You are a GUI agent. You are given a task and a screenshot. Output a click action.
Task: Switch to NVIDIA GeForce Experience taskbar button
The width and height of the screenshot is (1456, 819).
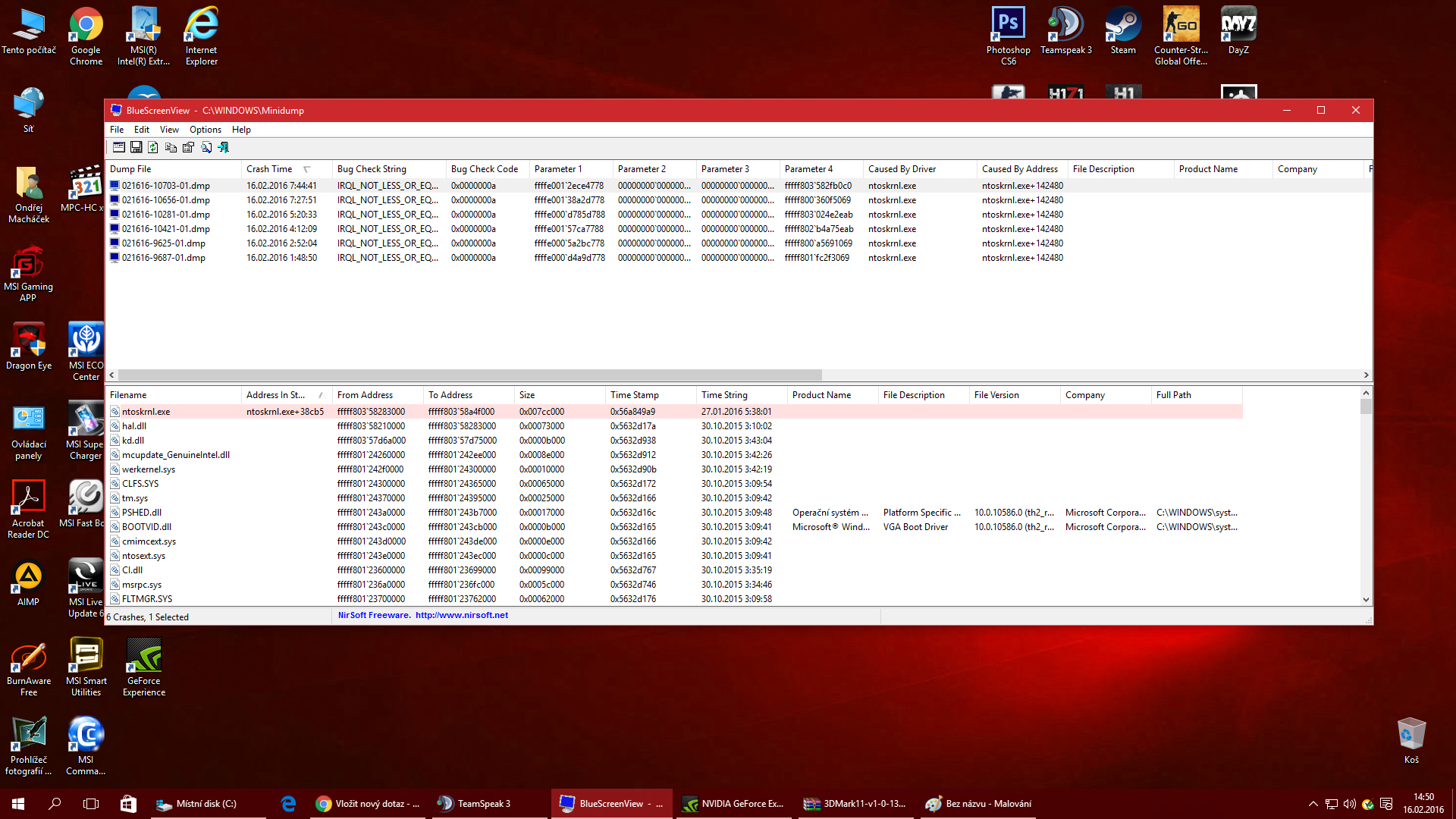(733, 804)
